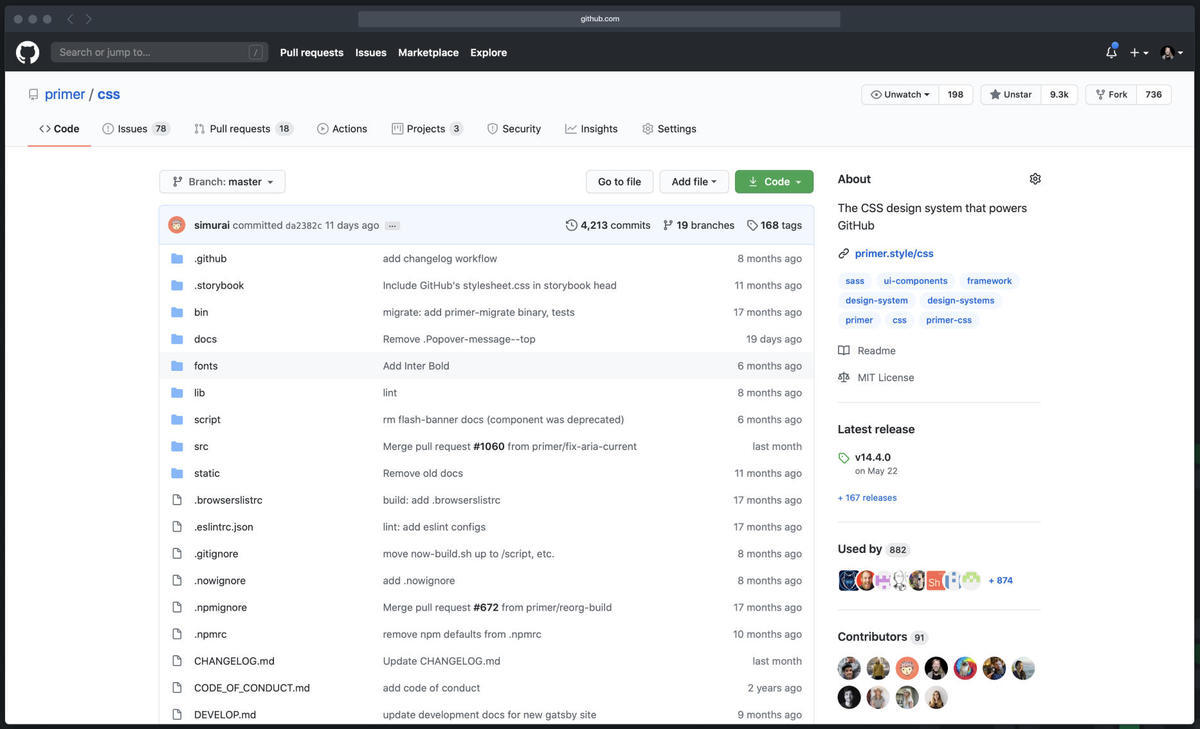Screen dimensions: 1200x729
Task: View the + 874 dependents link
Action: click(x=1001, y=581)
